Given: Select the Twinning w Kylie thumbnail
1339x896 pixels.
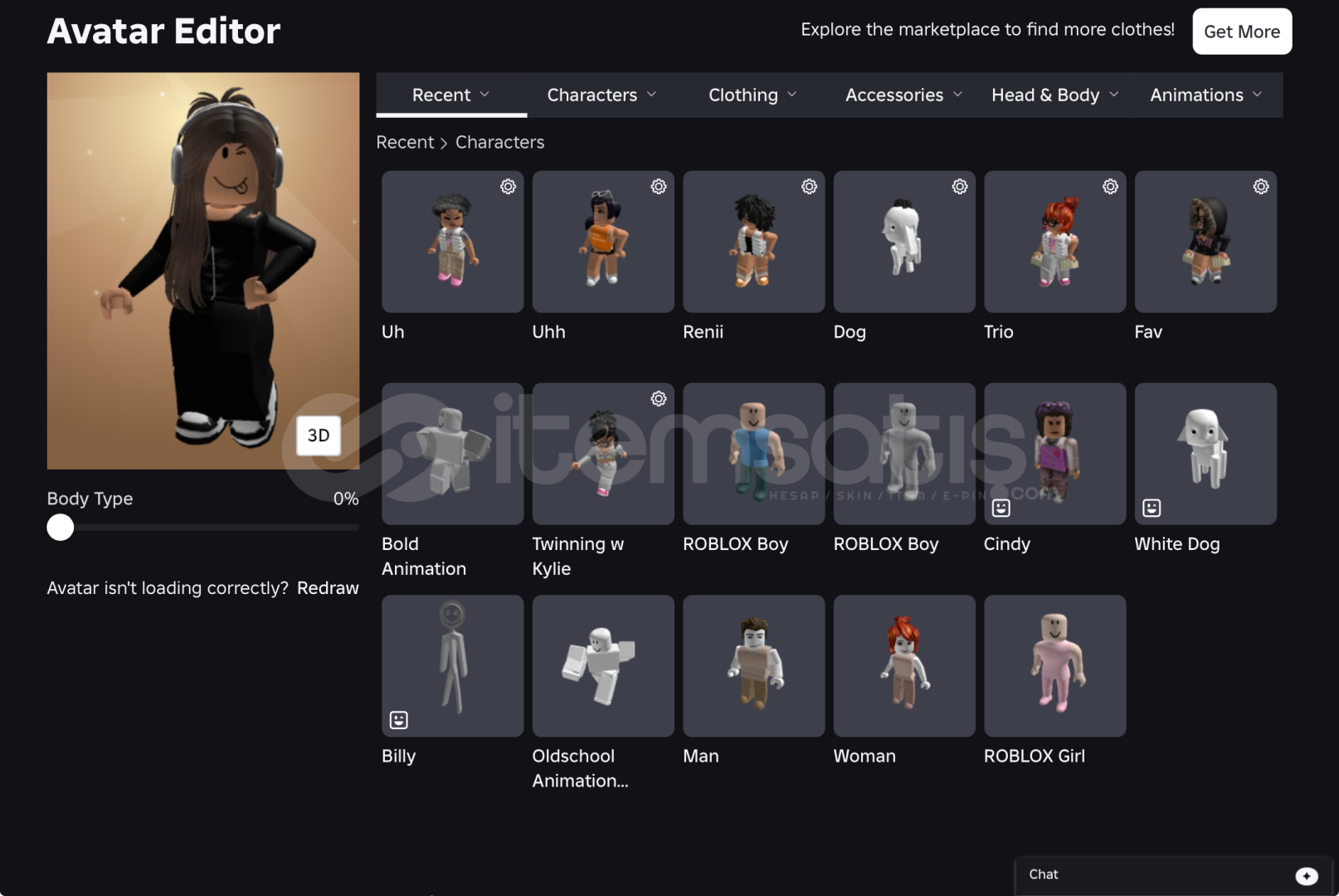Looking at the screenshot, I should tap(603, 454).
